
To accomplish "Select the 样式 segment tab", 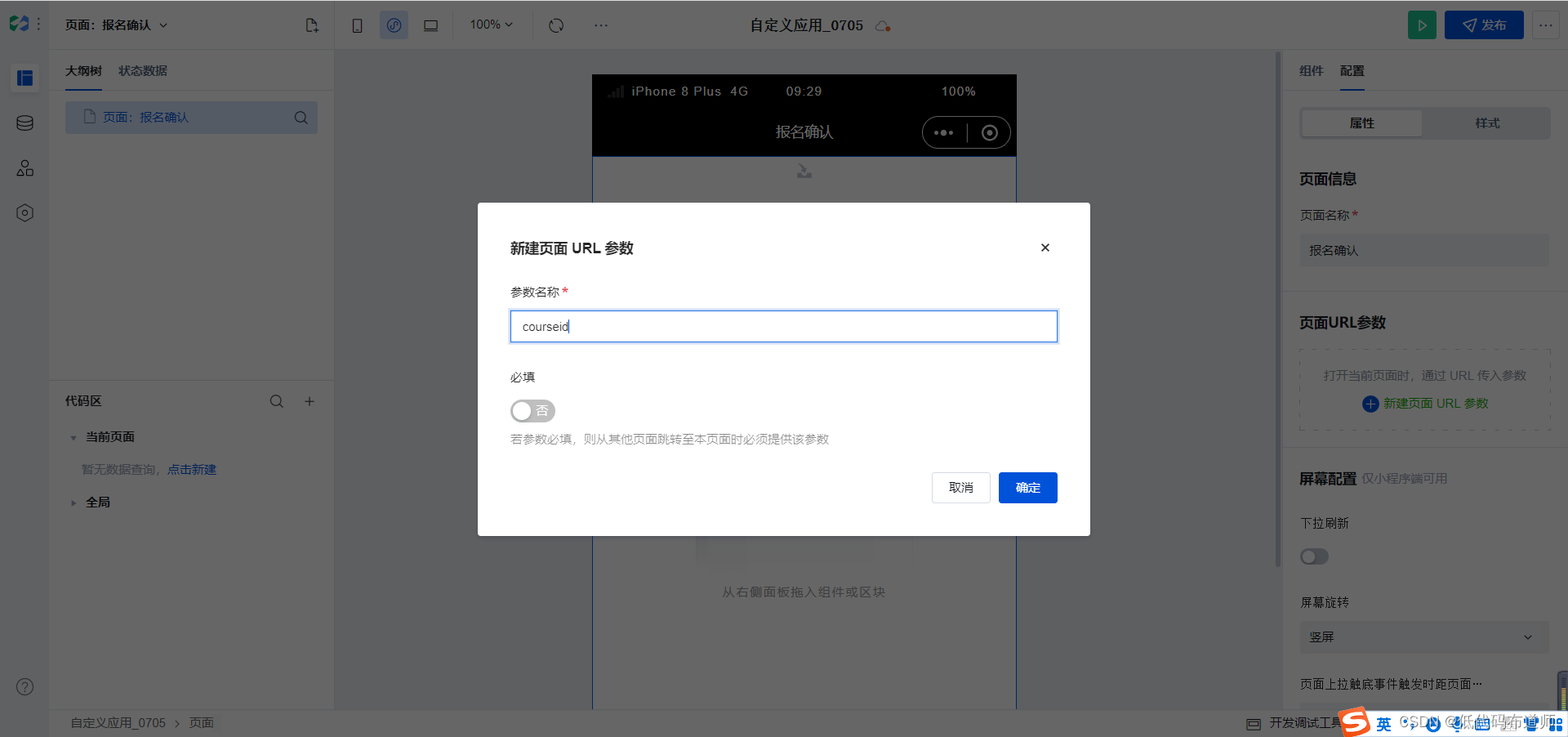I will click(x=1487, y=123).
